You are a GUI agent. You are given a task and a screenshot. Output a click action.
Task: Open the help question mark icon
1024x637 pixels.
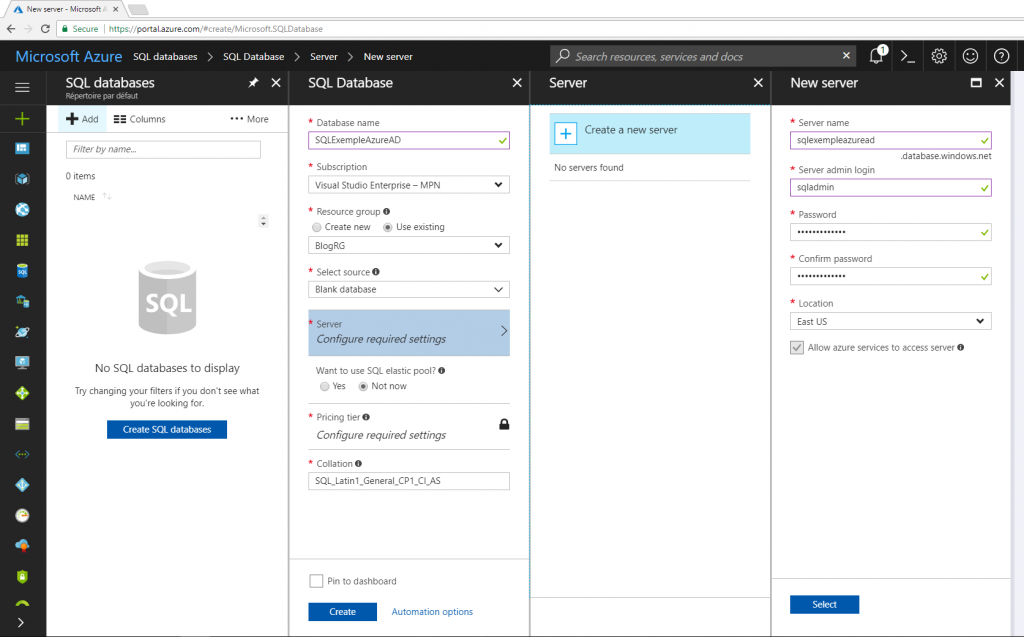(x=1001, y=56)
